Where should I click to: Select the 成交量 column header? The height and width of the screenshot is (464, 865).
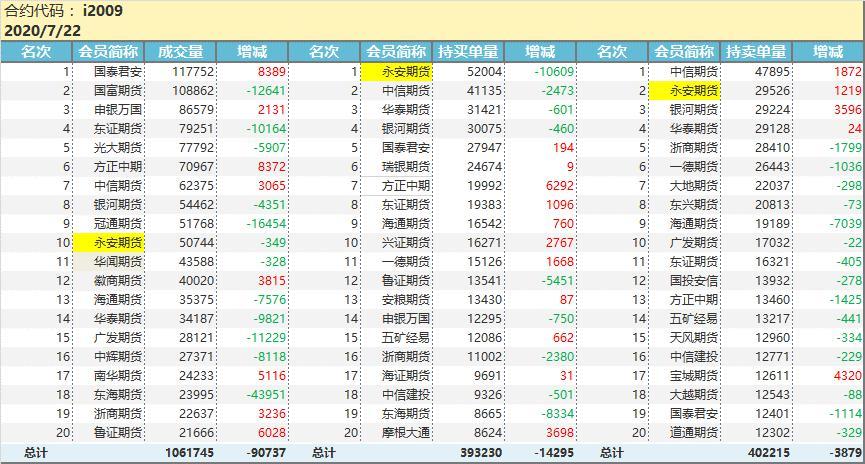pos(180,52)
